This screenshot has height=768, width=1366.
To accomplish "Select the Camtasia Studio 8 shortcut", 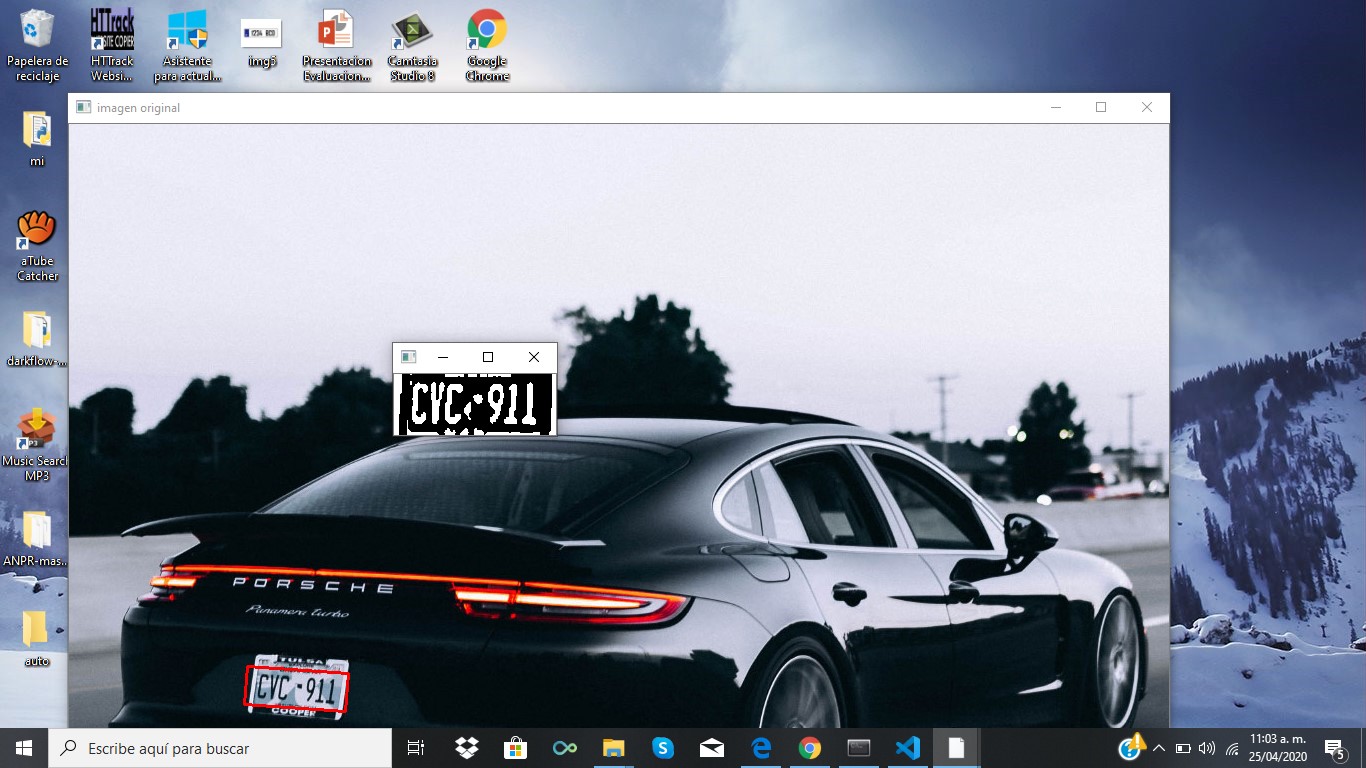I will point(411,46).
